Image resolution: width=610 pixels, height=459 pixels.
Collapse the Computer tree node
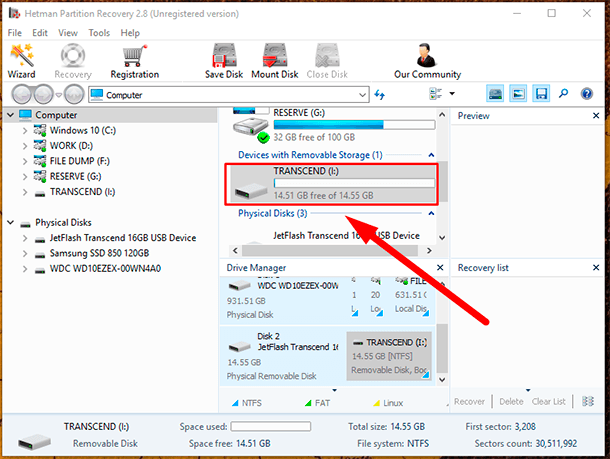(11, 115)
